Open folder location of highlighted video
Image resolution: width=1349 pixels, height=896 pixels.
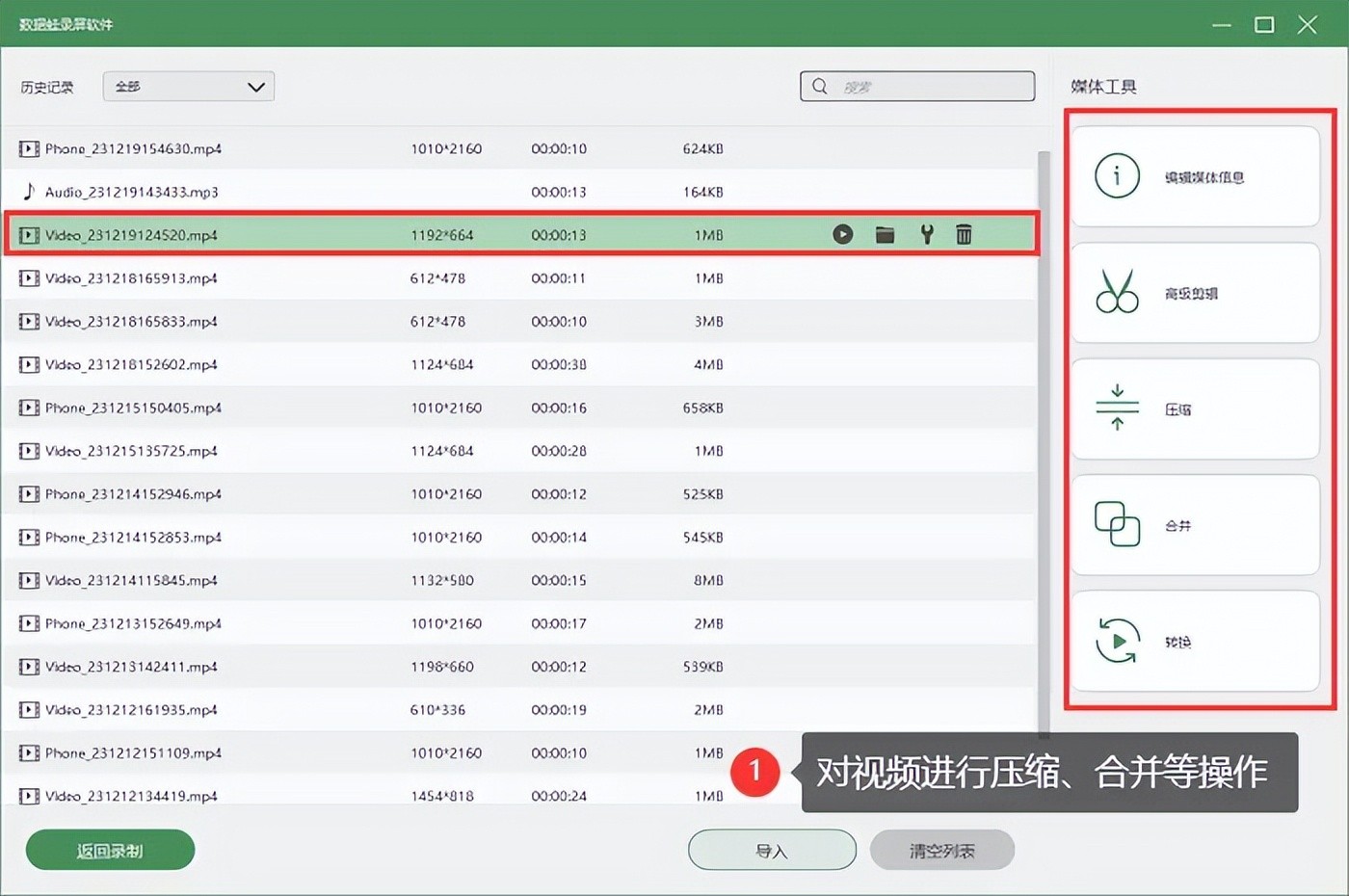tap(885, 234)
